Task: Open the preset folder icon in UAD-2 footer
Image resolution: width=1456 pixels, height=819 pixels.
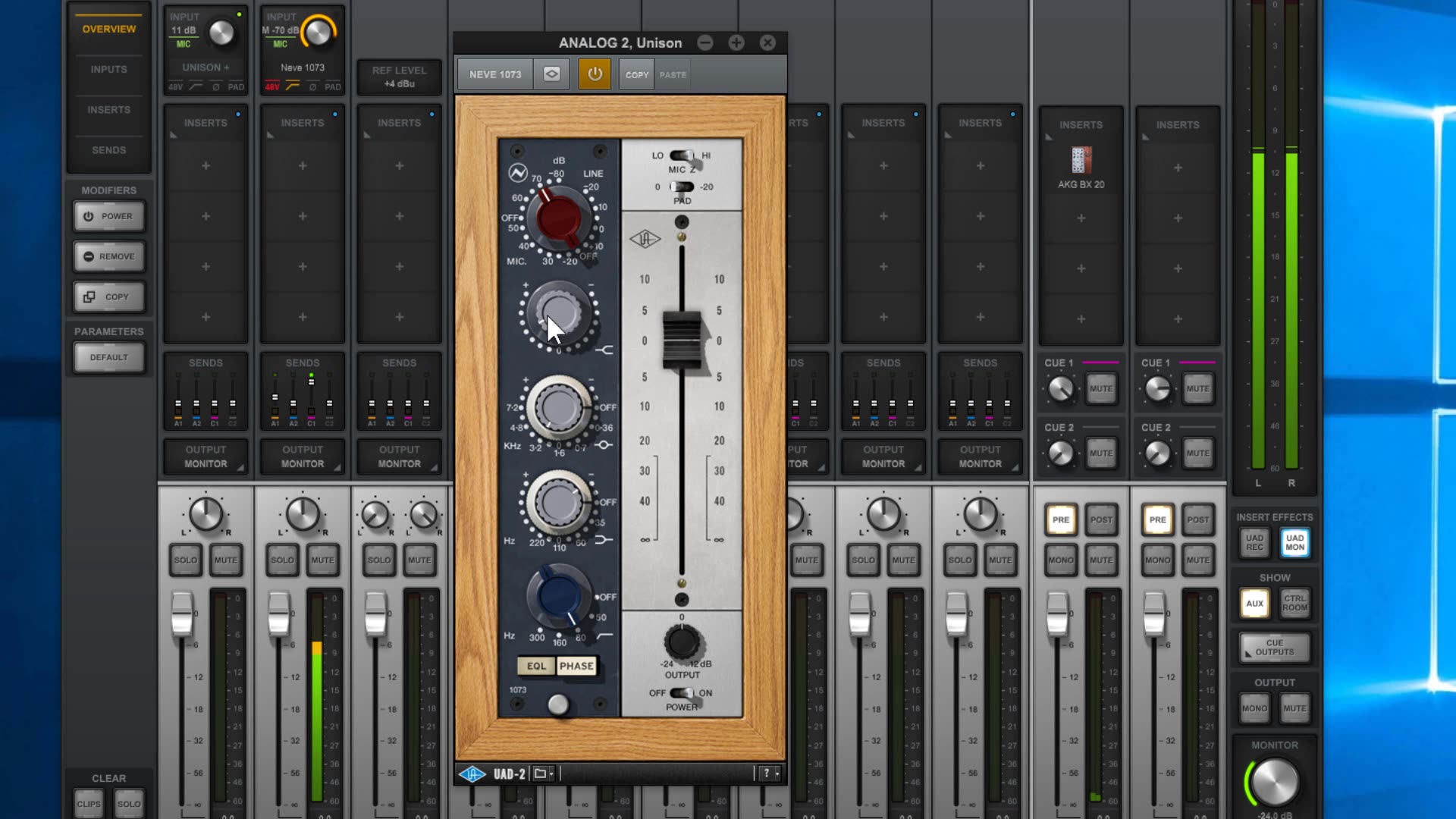Action: click(x=539, y=773)
